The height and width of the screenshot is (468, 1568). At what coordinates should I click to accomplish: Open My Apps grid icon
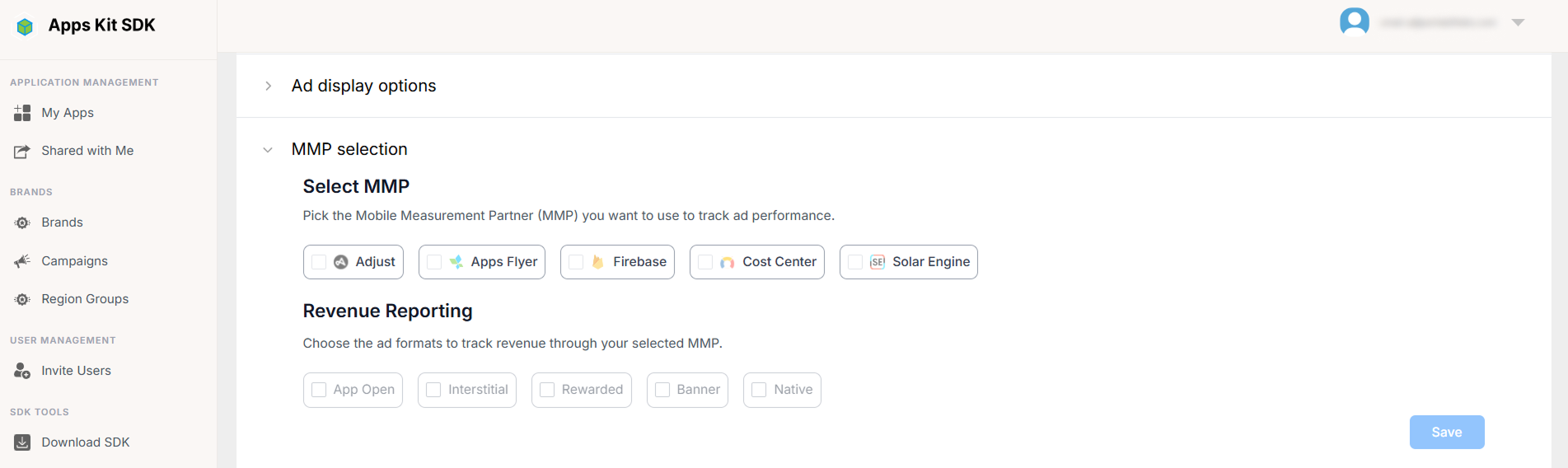point(22,113)
